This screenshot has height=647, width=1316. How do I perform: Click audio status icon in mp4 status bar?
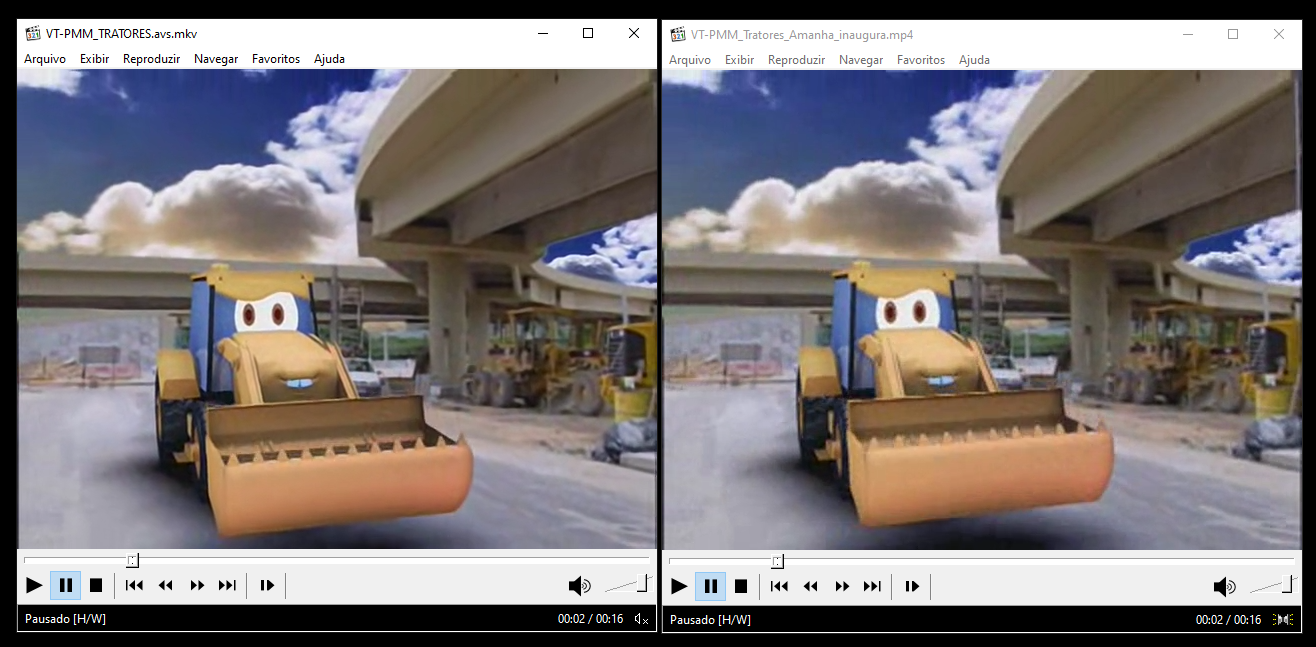(x=1283, y=619)
